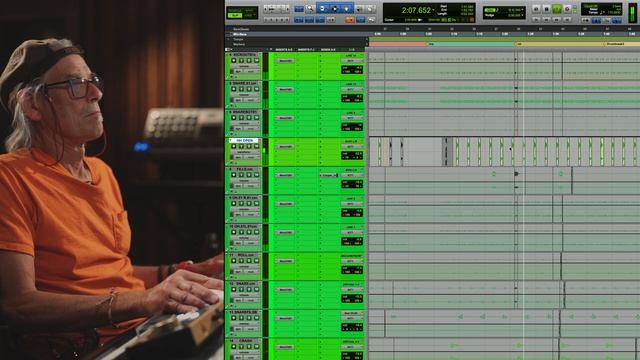This screenshot has width=640, height=360.
Task: Select the Grabber tool in toolbar
Action: tap(347, 9)
